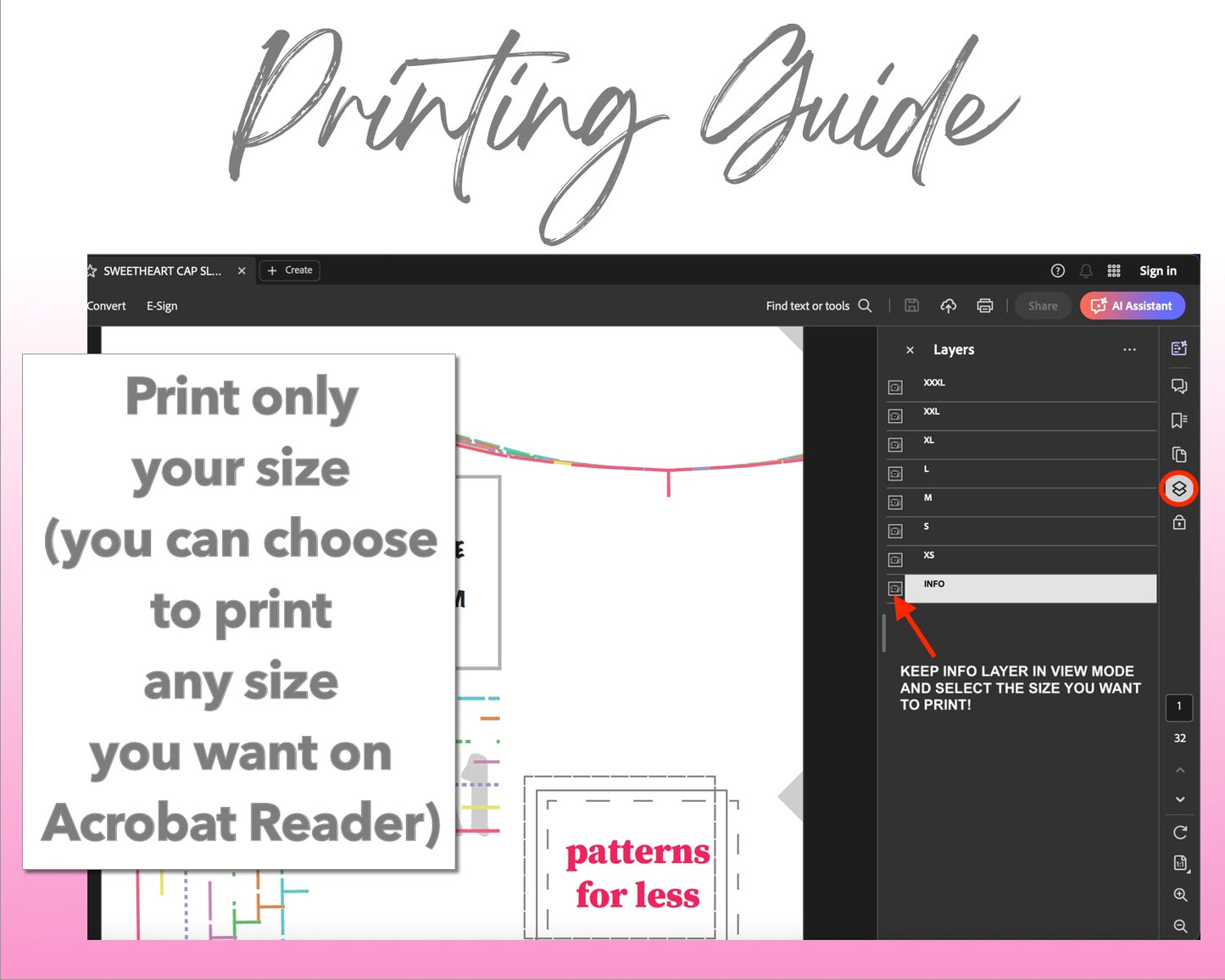Open the page fit 1:1 display dropdown
Viewport: 1225px width, 980px height.
coord(1180,863)
